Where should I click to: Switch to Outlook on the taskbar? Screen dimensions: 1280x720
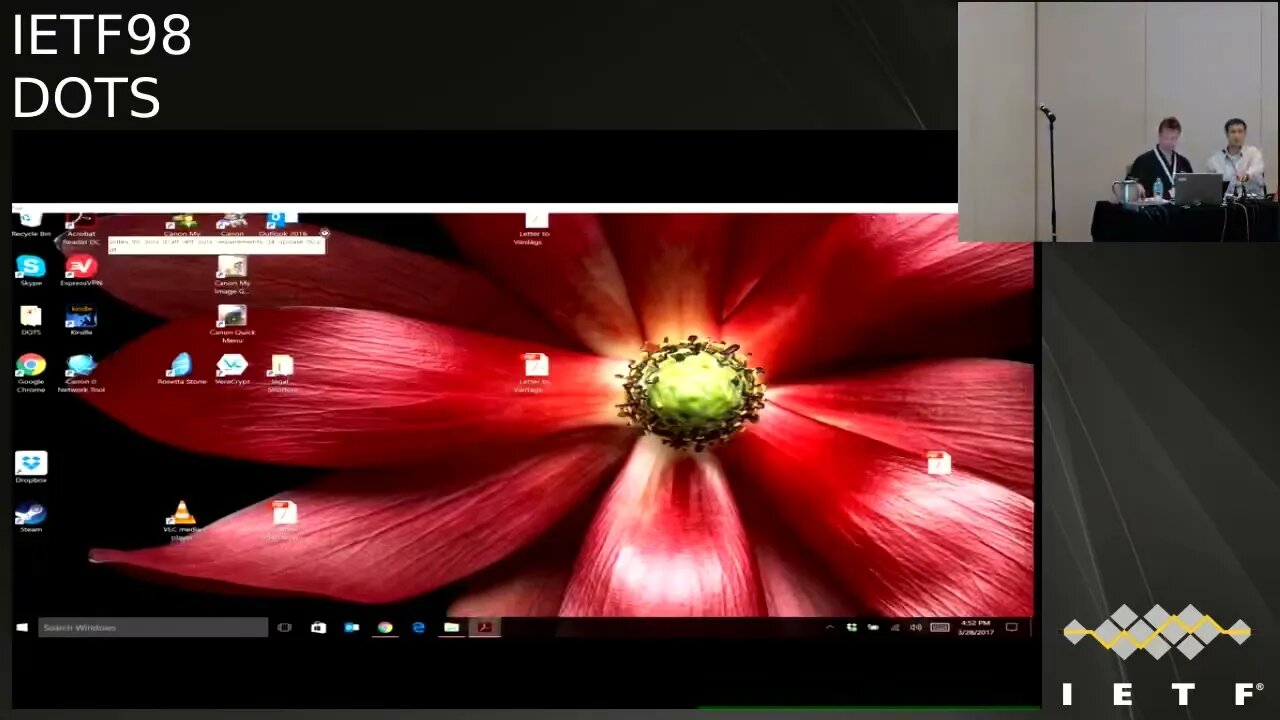click(351, 627)
